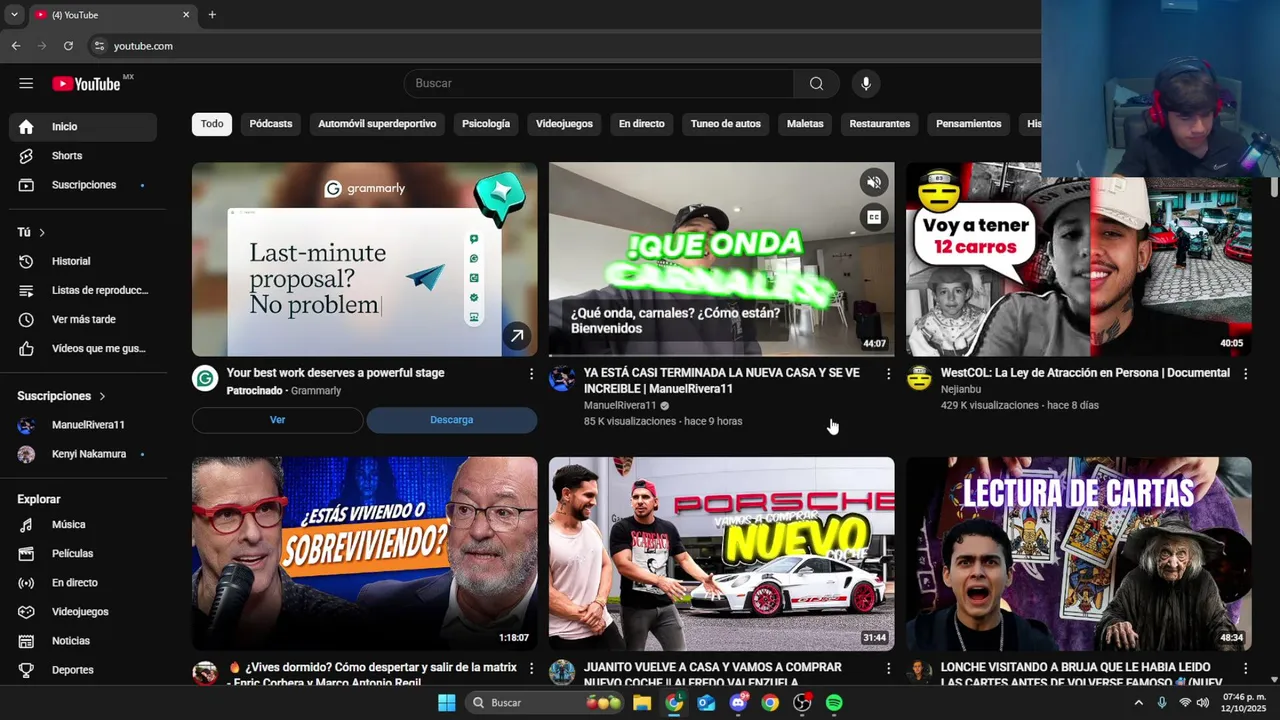Image resolution: width=1280 pixels, height=720 pixels.
Task: Open Historial in the sidebar
Action: click(83, 261)
